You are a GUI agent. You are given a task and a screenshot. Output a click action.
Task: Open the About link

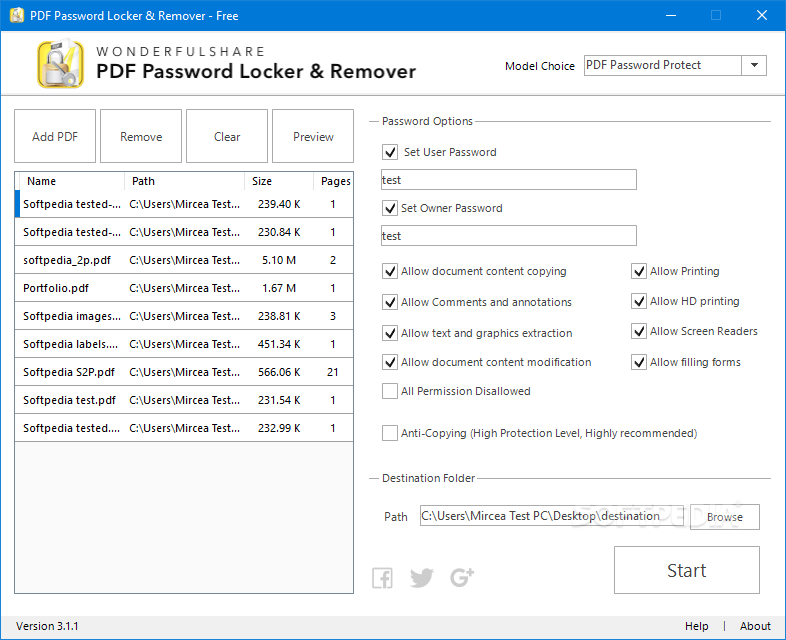tap(755, 626)
